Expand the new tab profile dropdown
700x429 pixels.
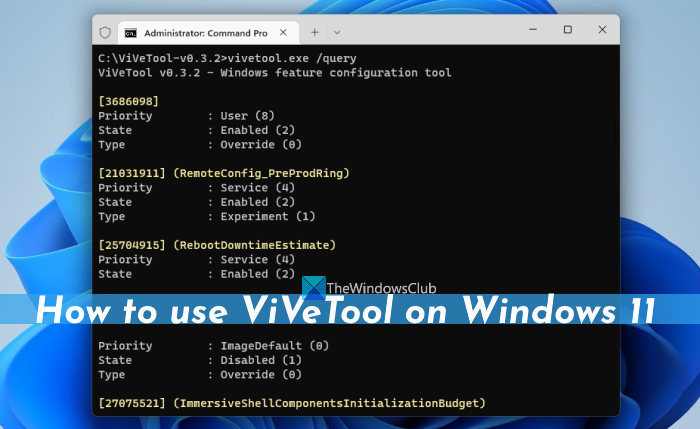337,33
